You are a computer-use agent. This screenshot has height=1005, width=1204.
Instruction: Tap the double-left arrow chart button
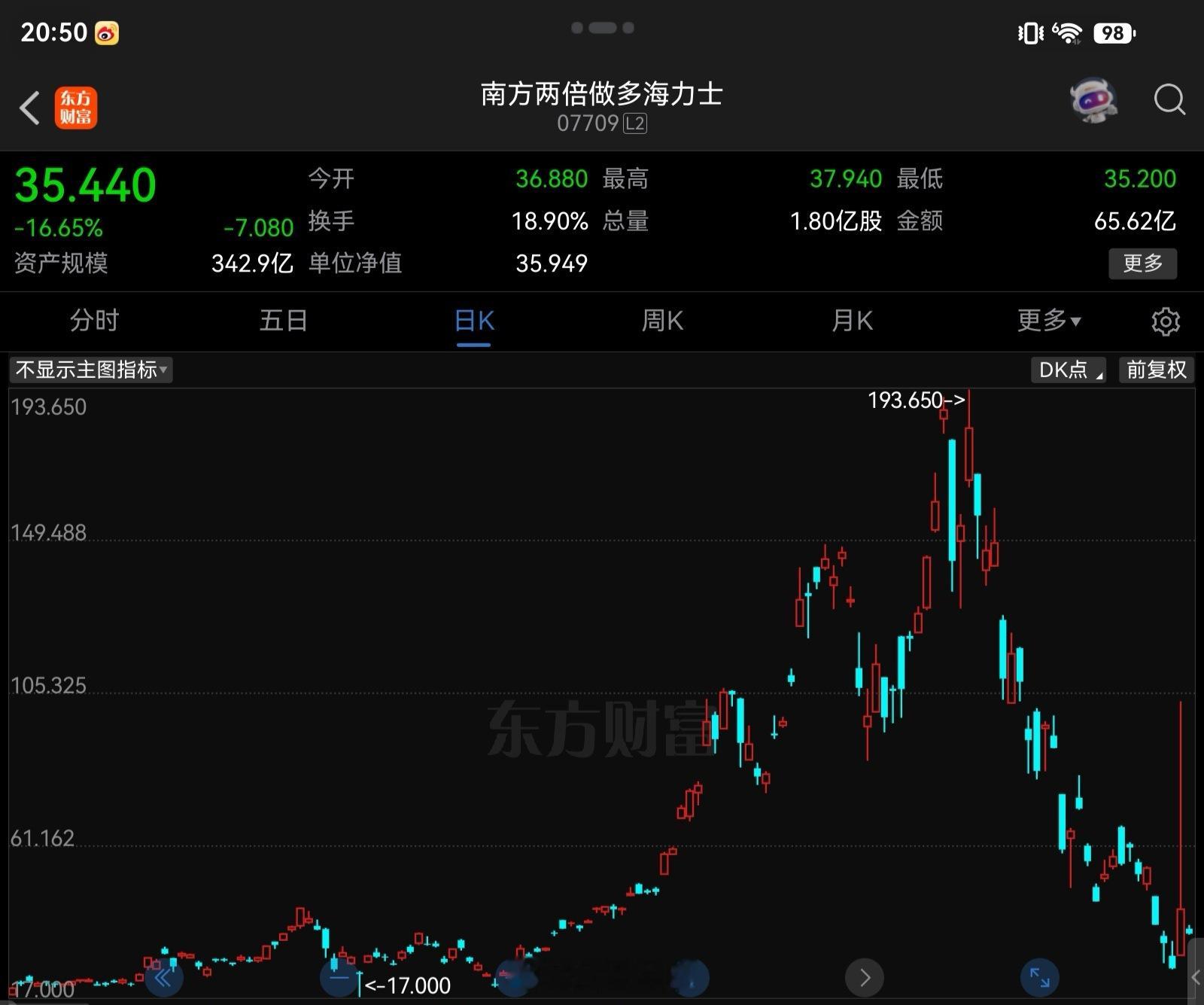163,978
